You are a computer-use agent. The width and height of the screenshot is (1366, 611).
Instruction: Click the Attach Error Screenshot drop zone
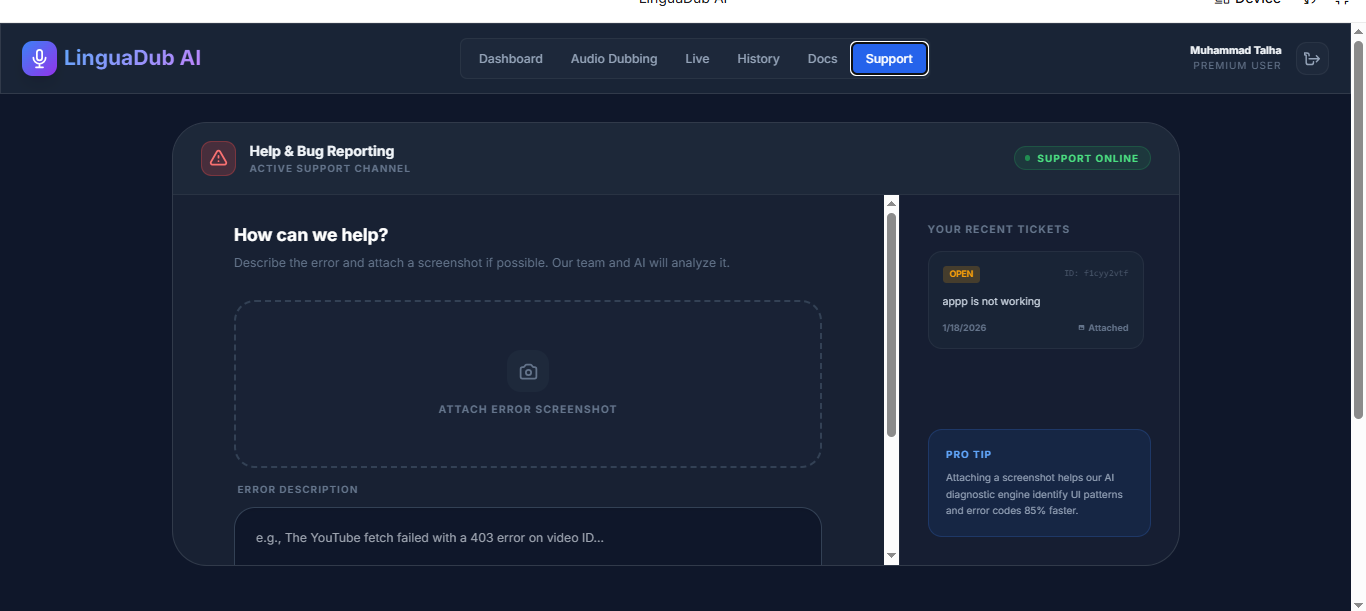click(528, 384)
